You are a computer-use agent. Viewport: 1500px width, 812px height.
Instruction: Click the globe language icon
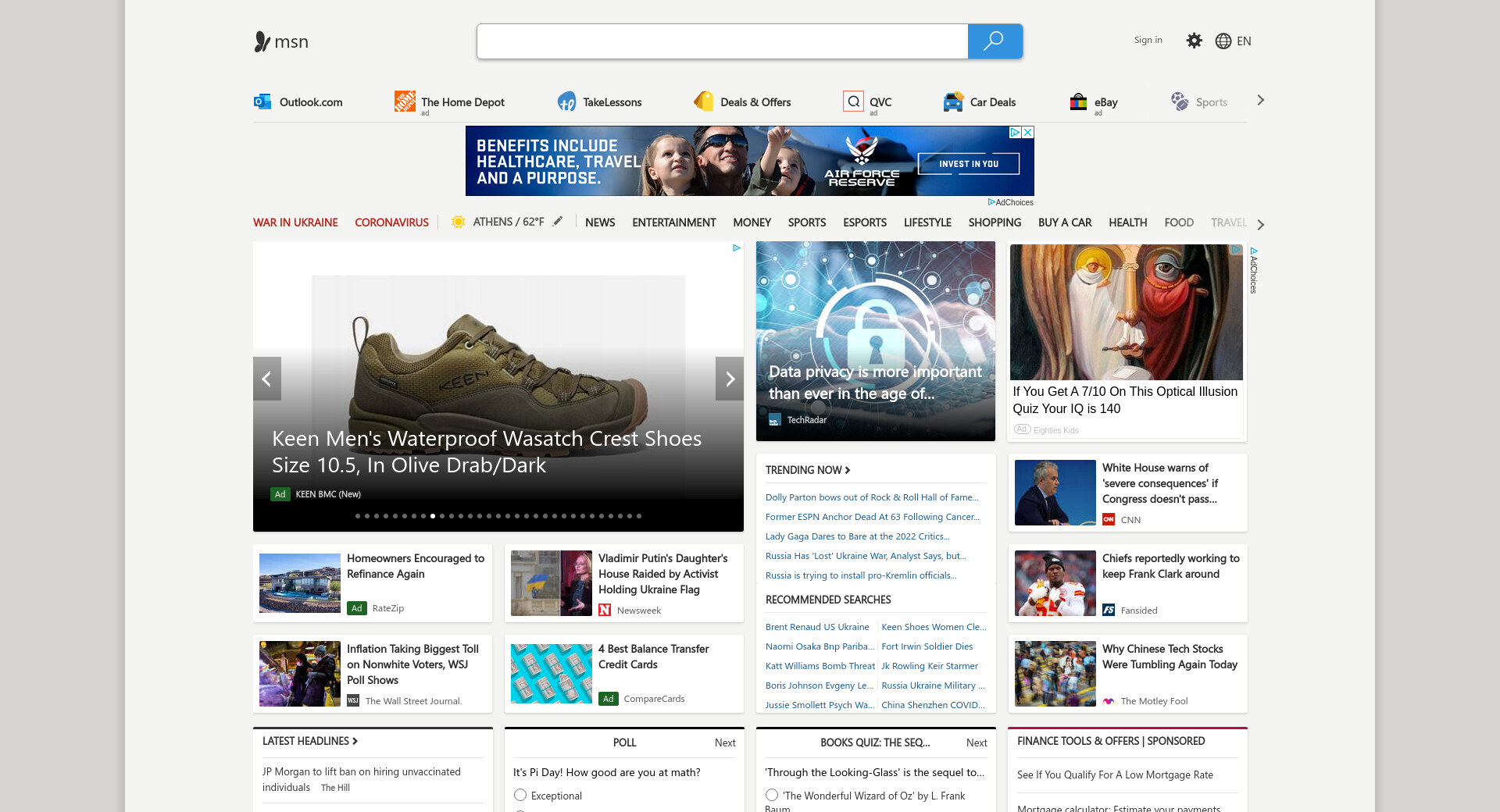pyautogui.click(x=1223, y=41)
